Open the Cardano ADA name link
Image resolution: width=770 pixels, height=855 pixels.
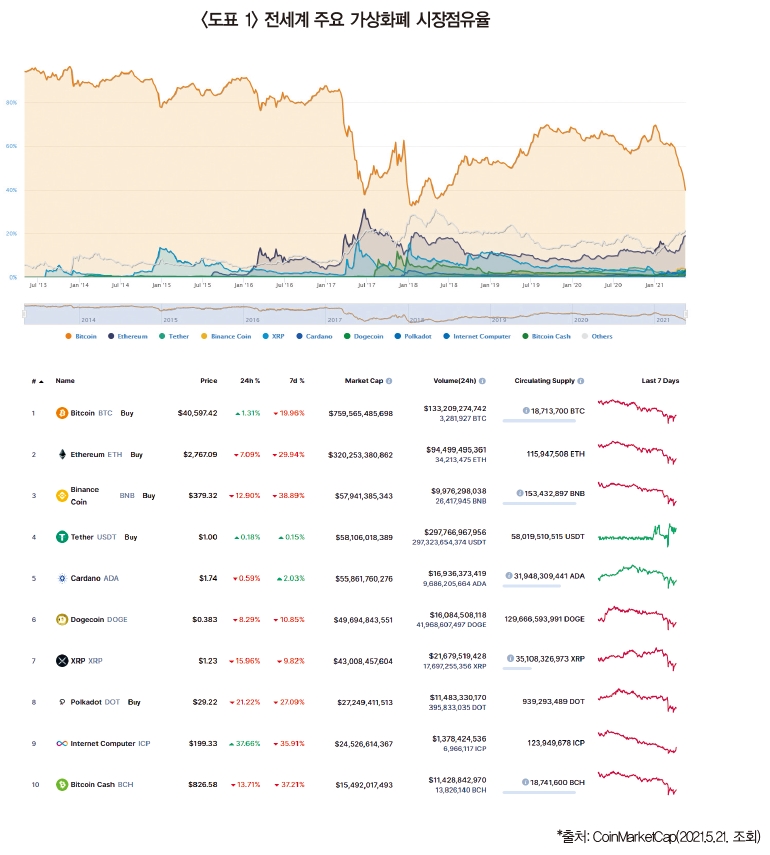point(94,578)
